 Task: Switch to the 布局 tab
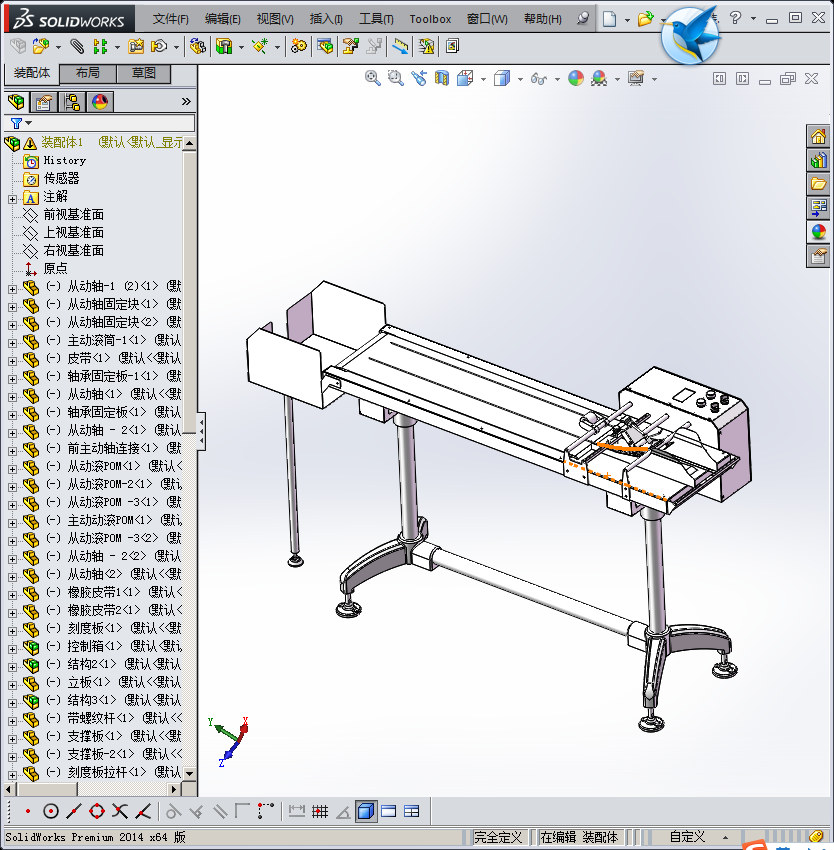(87, 73)
